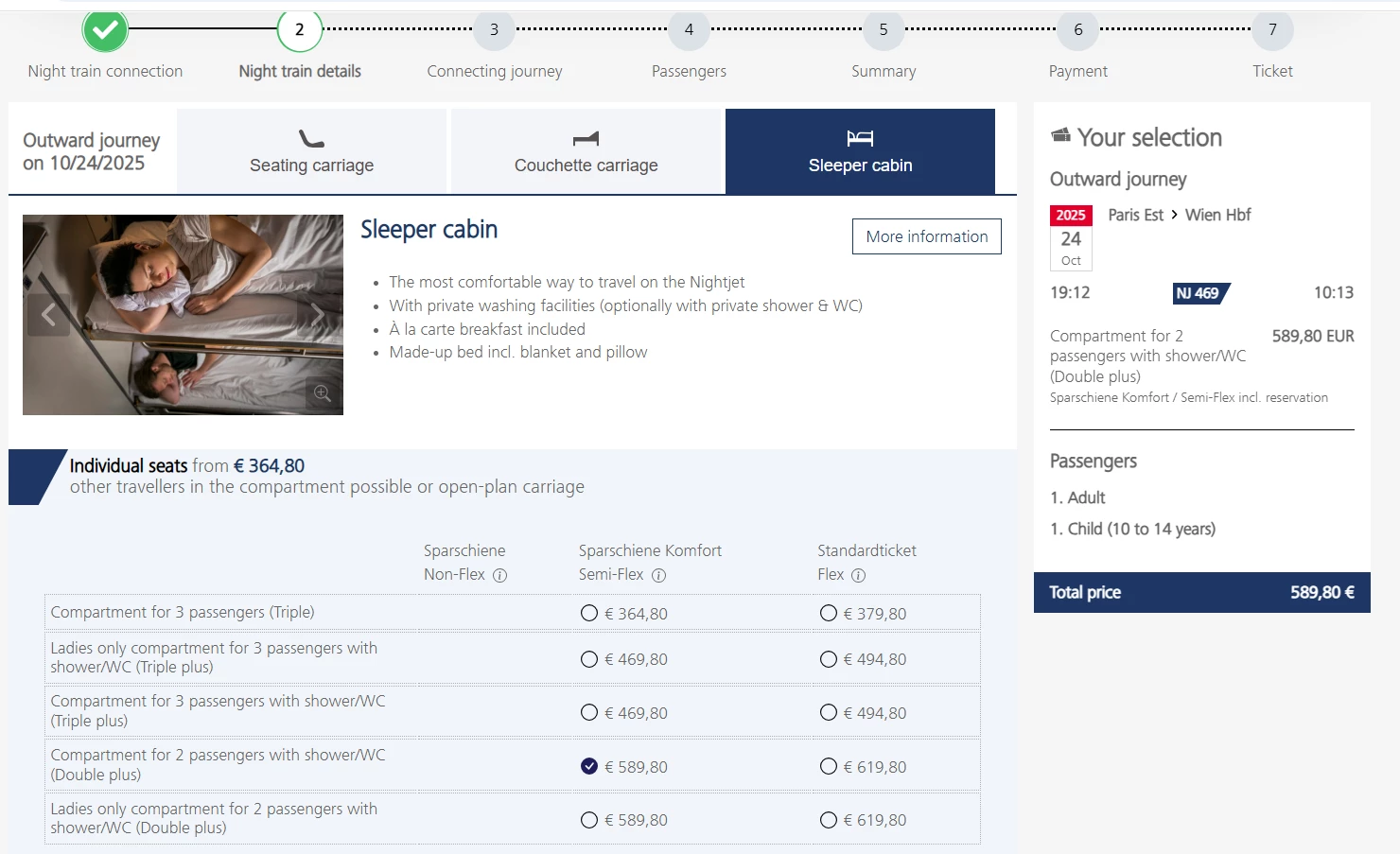Jump to step 4 Passengers

(689, 30)
